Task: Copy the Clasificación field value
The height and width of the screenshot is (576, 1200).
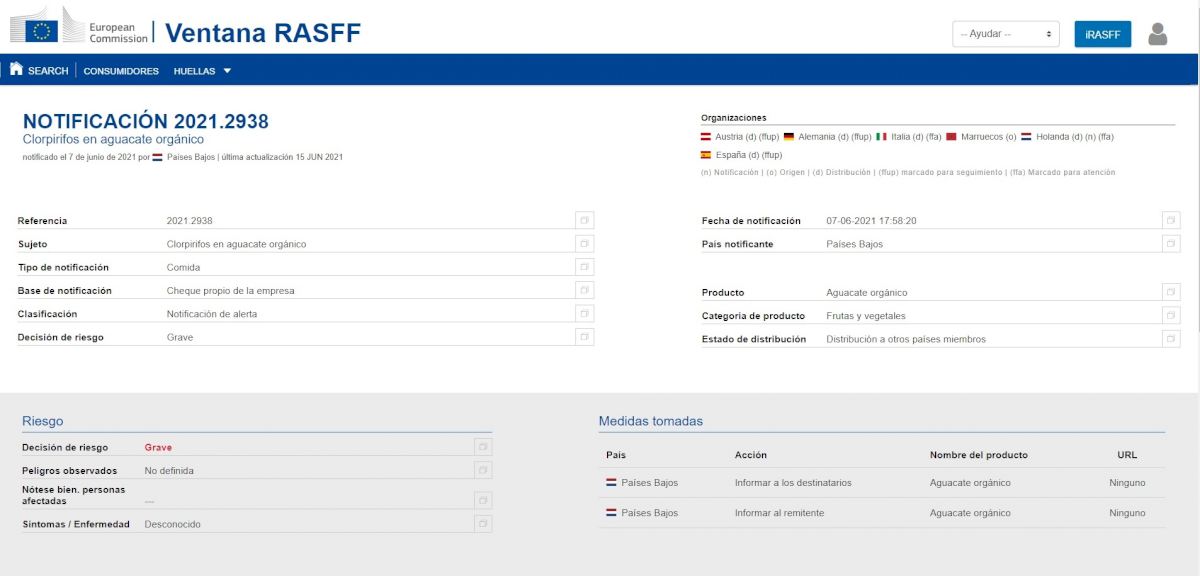Action: (585, 313)
